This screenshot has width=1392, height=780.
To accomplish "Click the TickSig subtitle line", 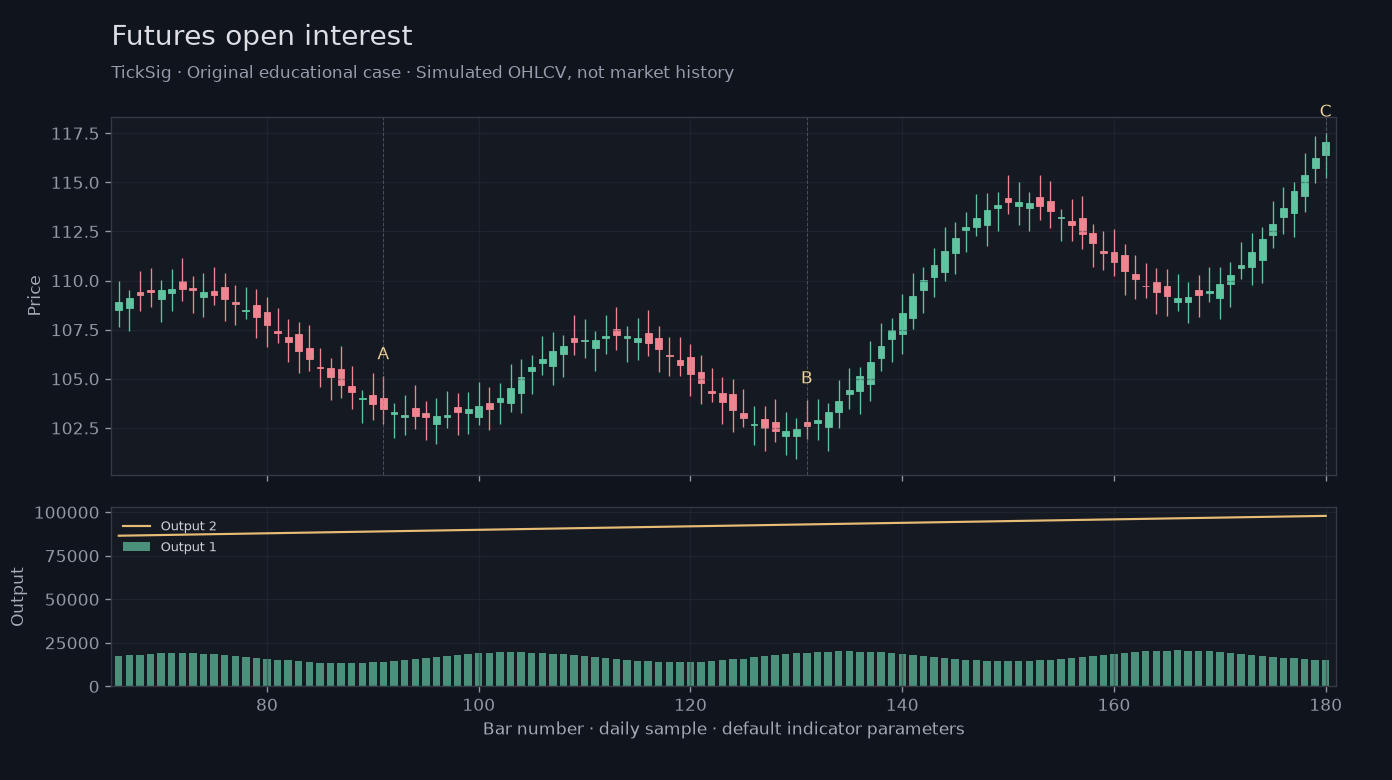I will pyautogui.click(x=423, y=73).
